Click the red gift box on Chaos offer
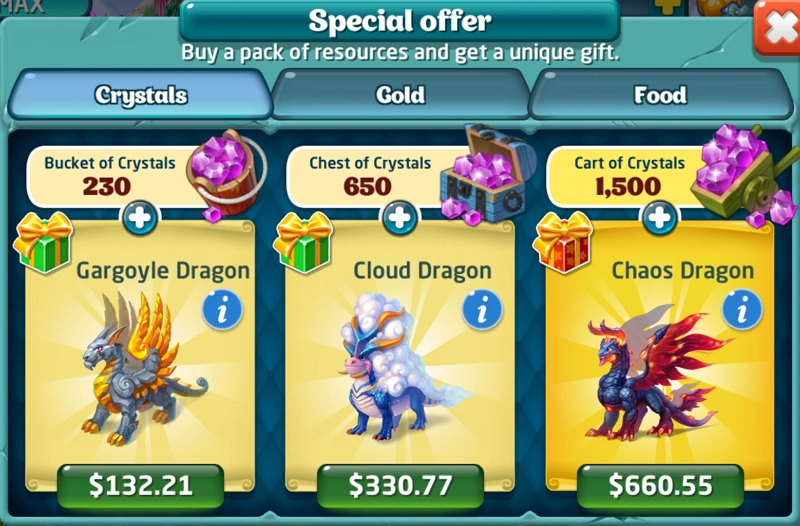 point(563,242)
